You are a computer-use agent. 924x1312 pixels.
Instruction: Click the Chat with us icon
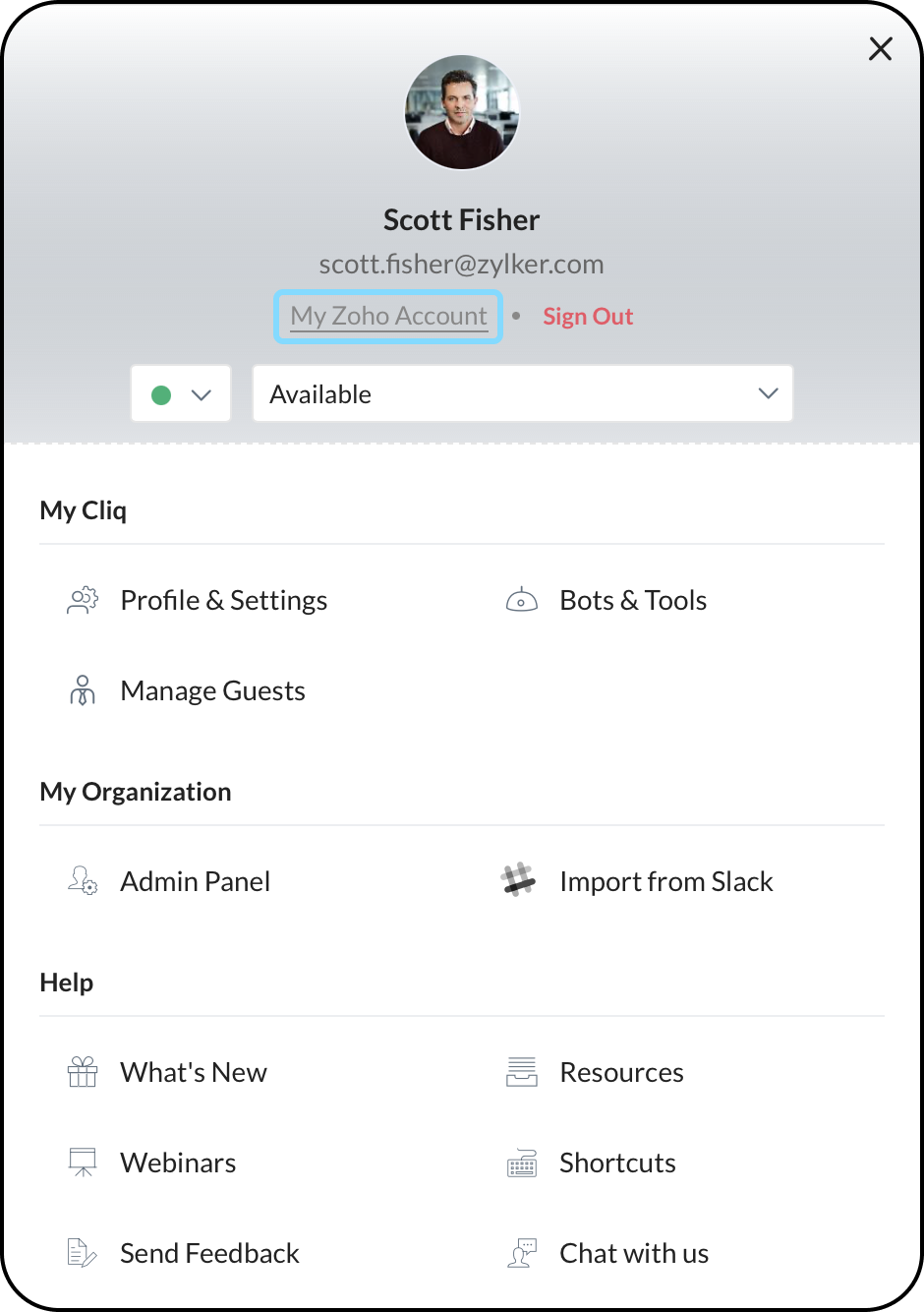(521, 1253)
